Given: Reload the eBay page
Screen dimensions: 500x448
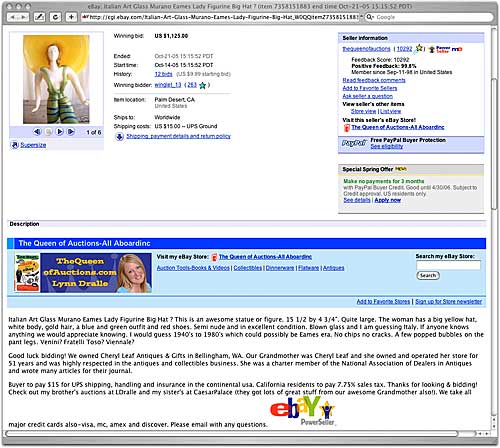Looking at the screenshot, I should pyautogui.click(x=55, y=17).
